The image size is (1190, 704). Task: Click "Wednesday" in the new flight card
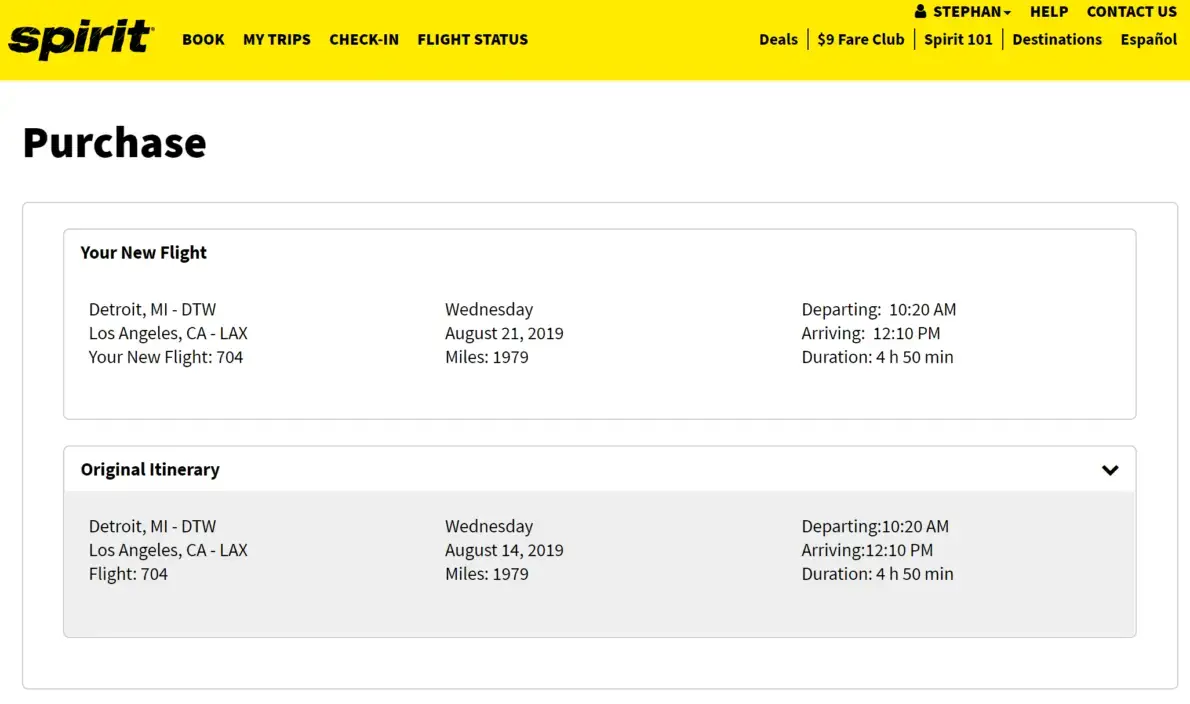click(x=489, y=310)
